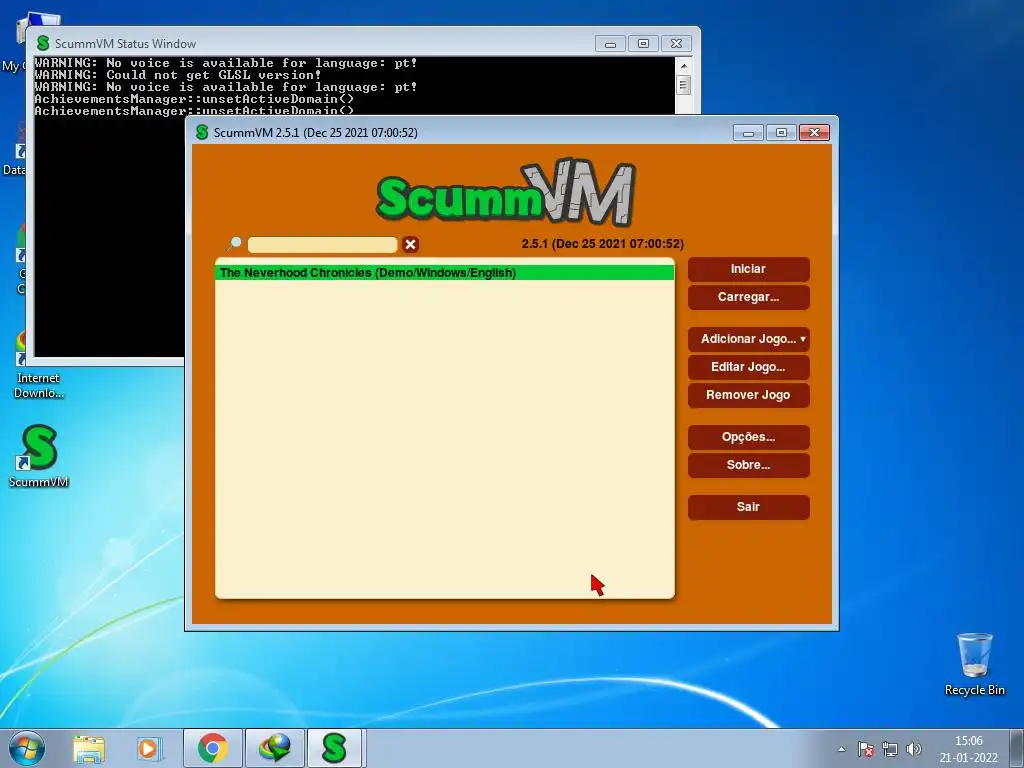Click the ScummVM Status Window title icon
The image size is (1024, 768).
[x=43, y=43]
